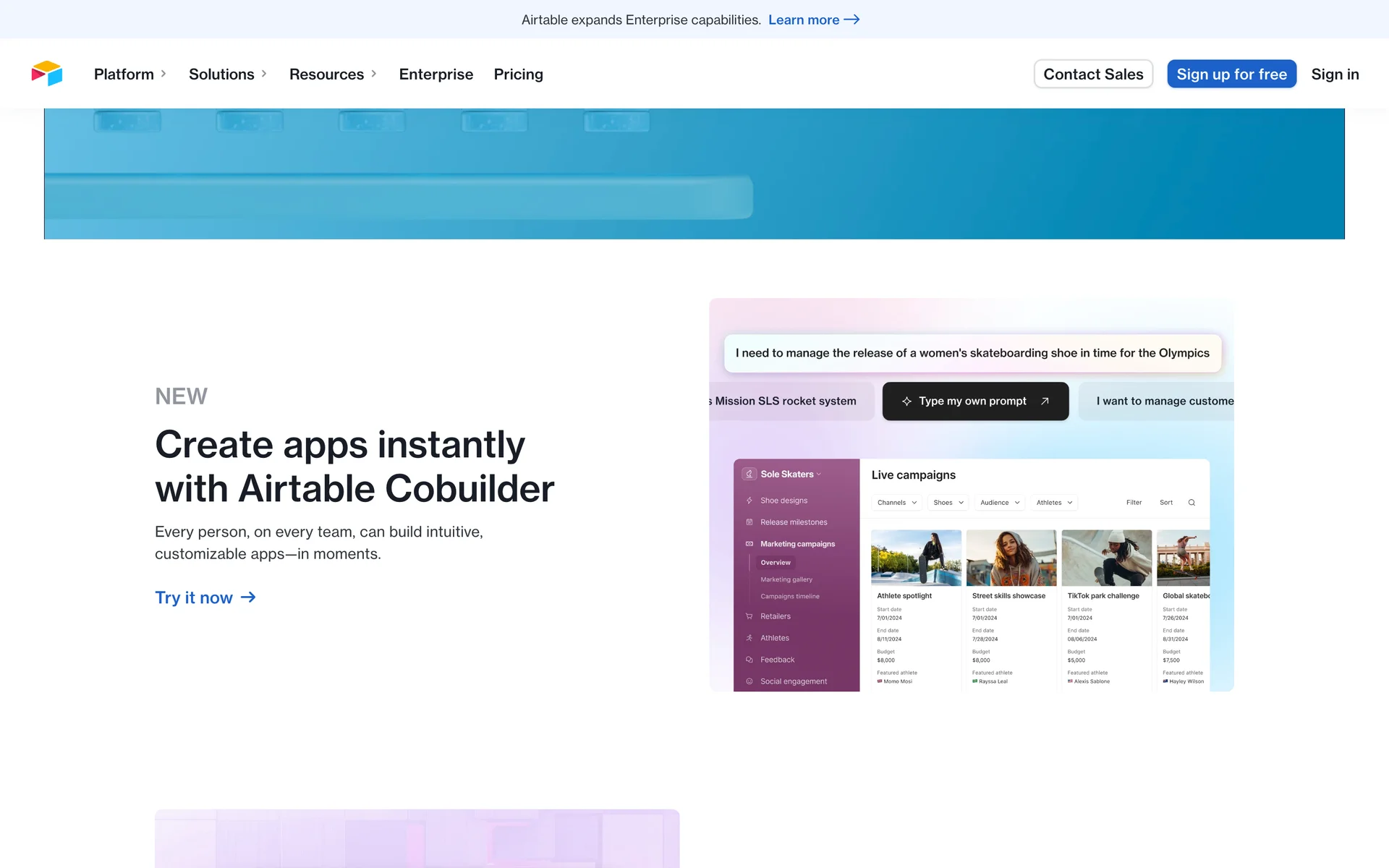Click the search icon in Live campaigns
The height and width of the screenshot is (868, 1389).
coord(1192,503)
